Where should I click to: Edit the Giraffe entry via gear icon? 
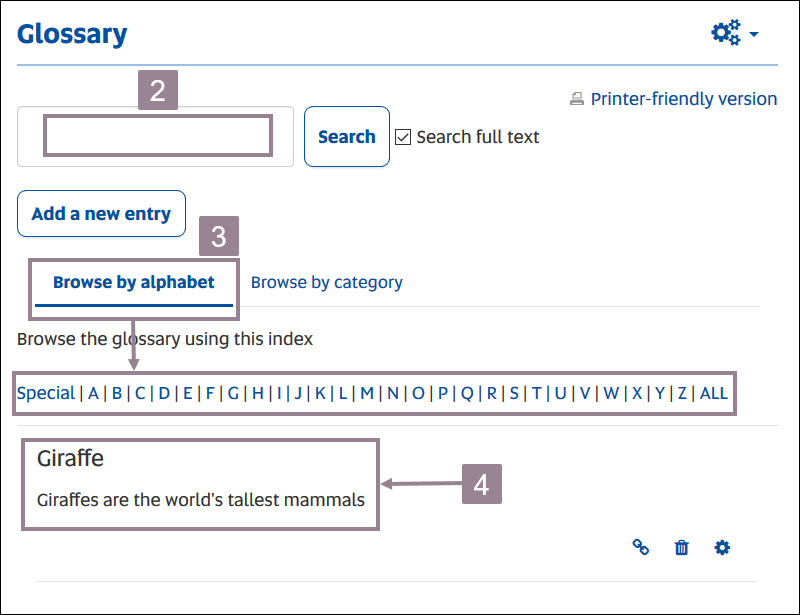721,548
